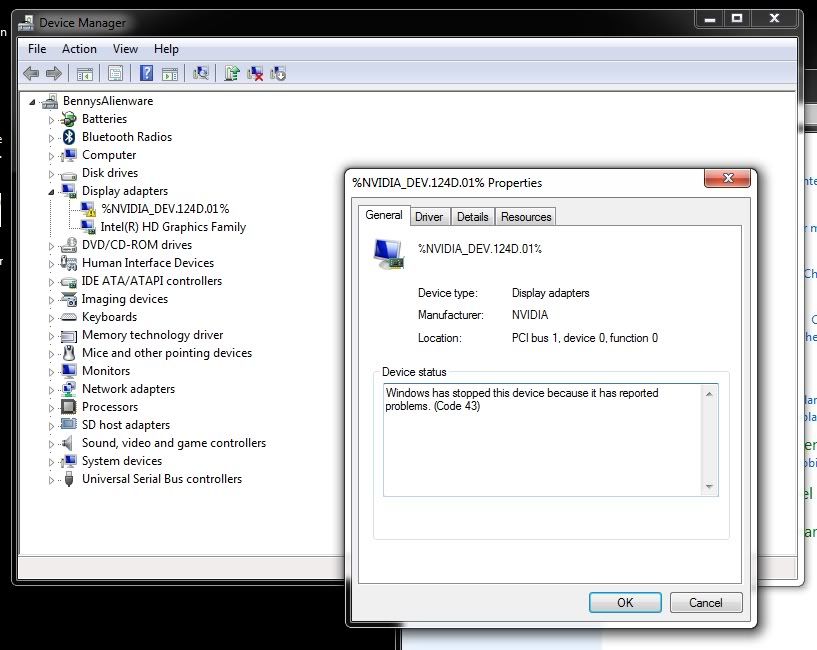Expand the Memory technology driver node
Screen dimensions: 817x650
pos(51,336)
